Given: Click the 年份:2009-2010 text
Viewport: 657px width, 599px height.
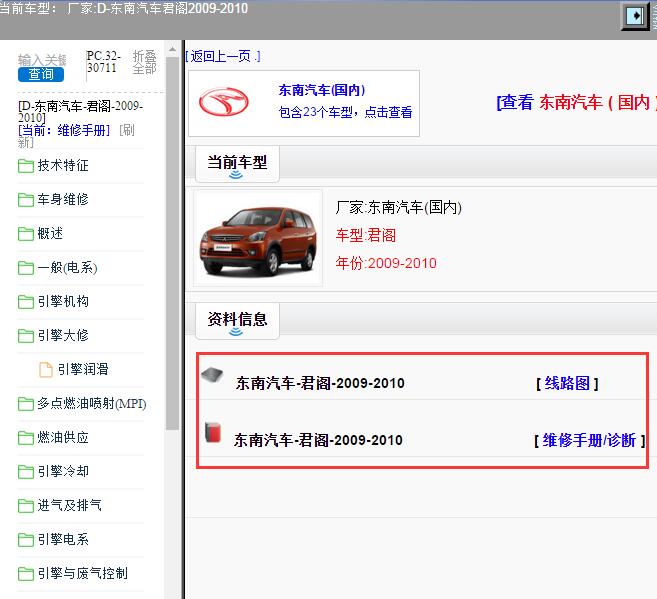Looking at the screenshot, I should tap(386, 263).
